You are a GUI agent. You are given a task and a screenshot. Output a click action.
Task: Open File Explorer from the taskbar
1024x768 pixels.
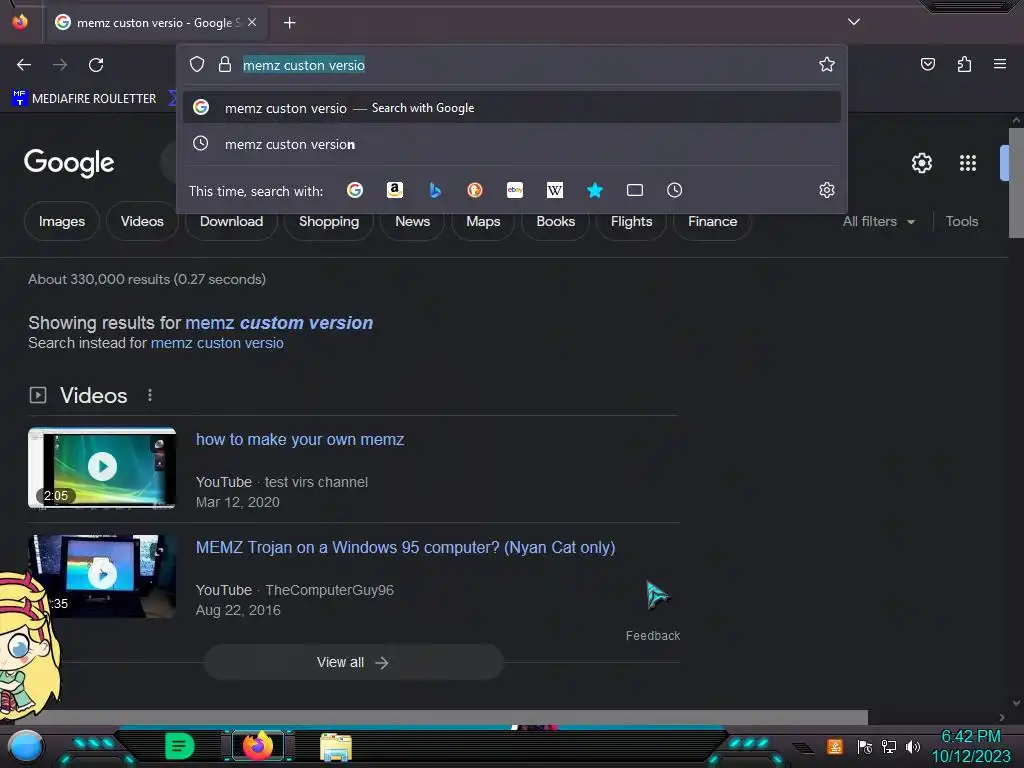336,747
